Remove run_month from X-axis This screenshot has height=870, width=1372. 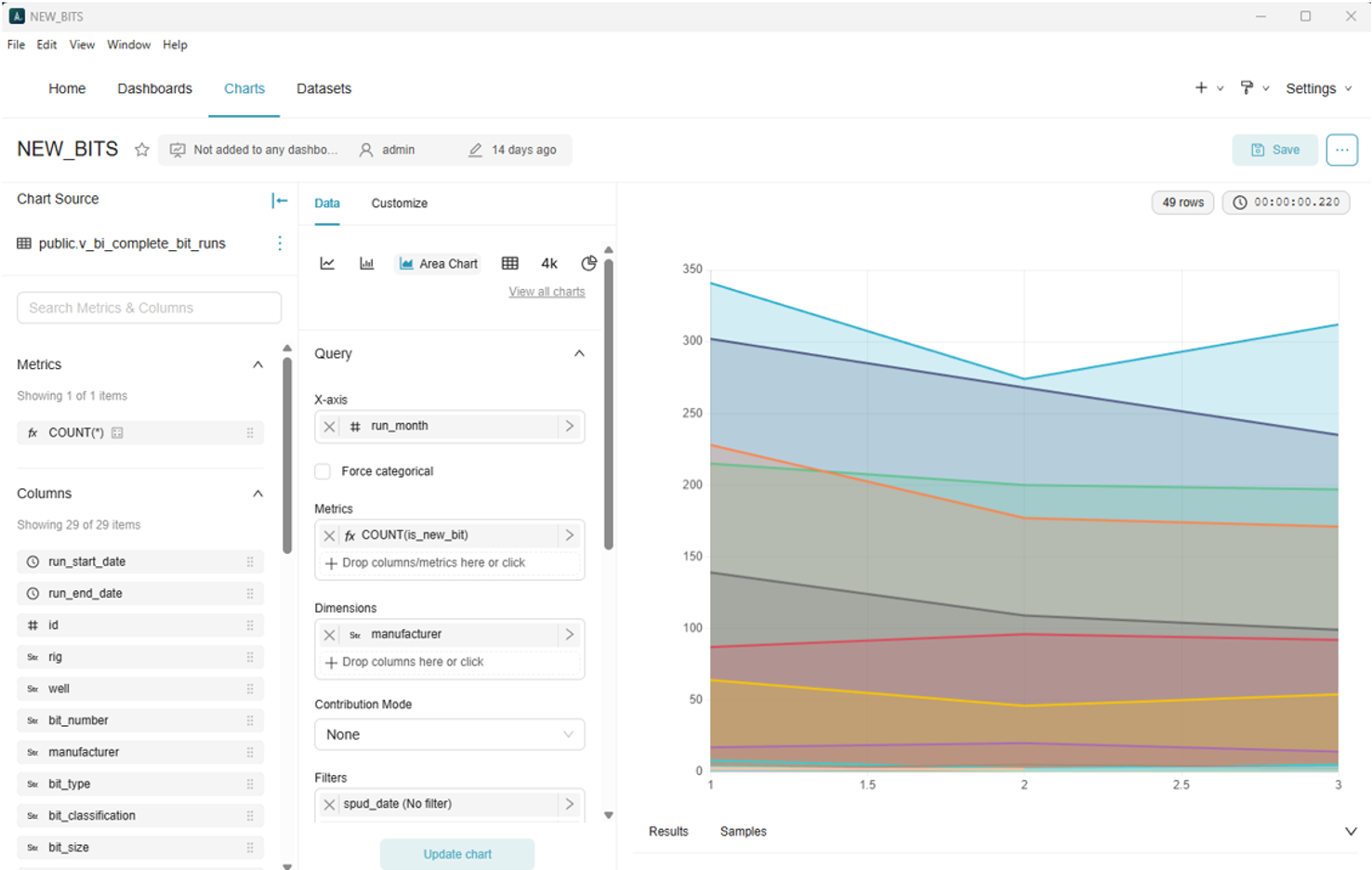(329, 427)
